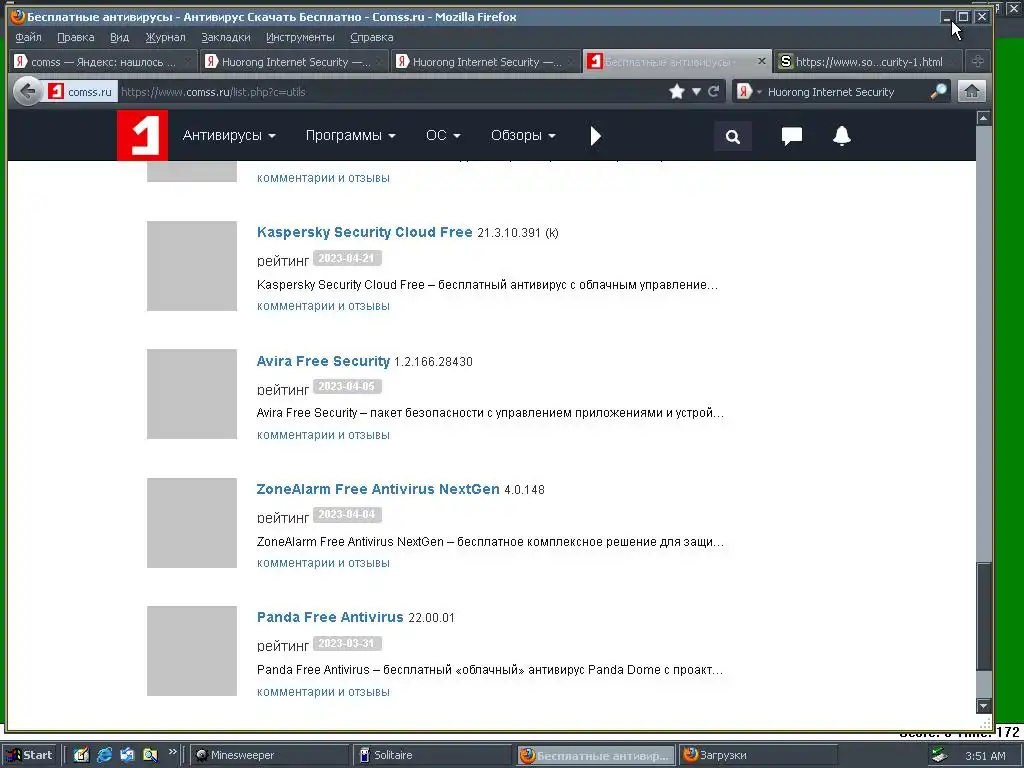The height and width of the screenshot is (768, 1024).
Task: Click the Huorong Internet Security search field
Action: (x=846, y=91)
